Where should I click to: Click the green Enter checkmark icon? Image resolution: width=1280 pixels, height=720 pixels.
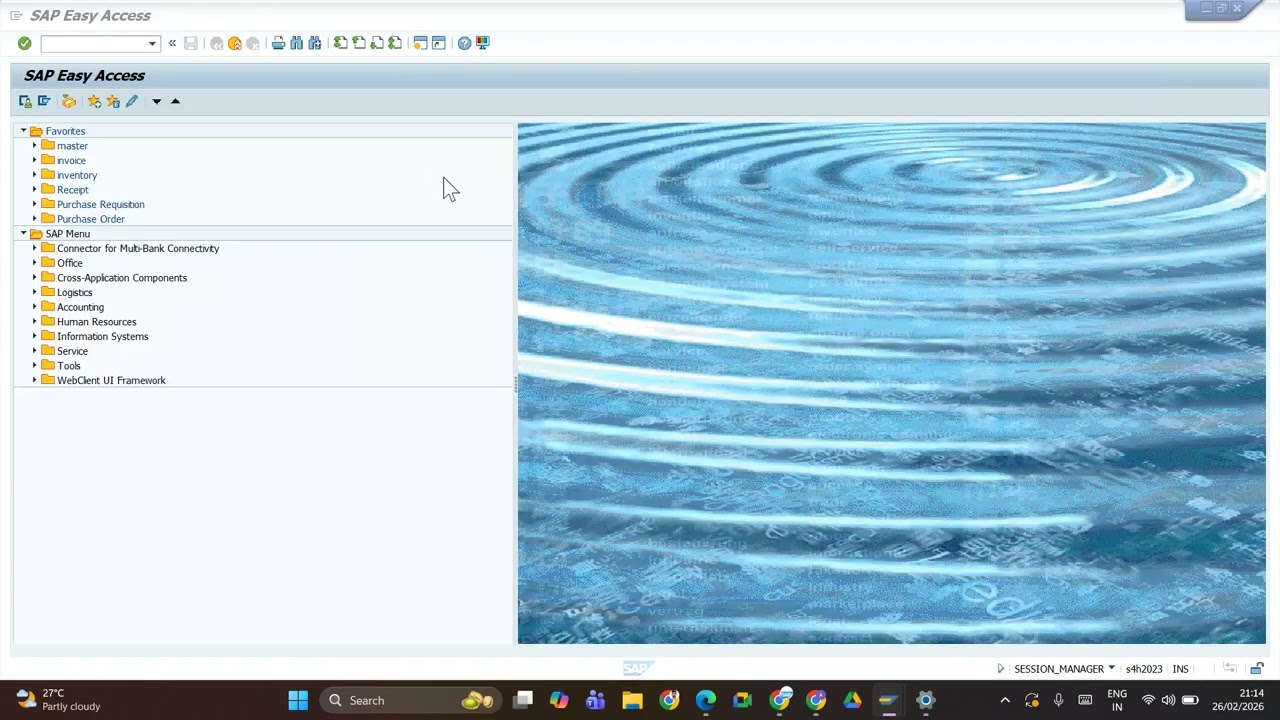(x=24, y=43)
